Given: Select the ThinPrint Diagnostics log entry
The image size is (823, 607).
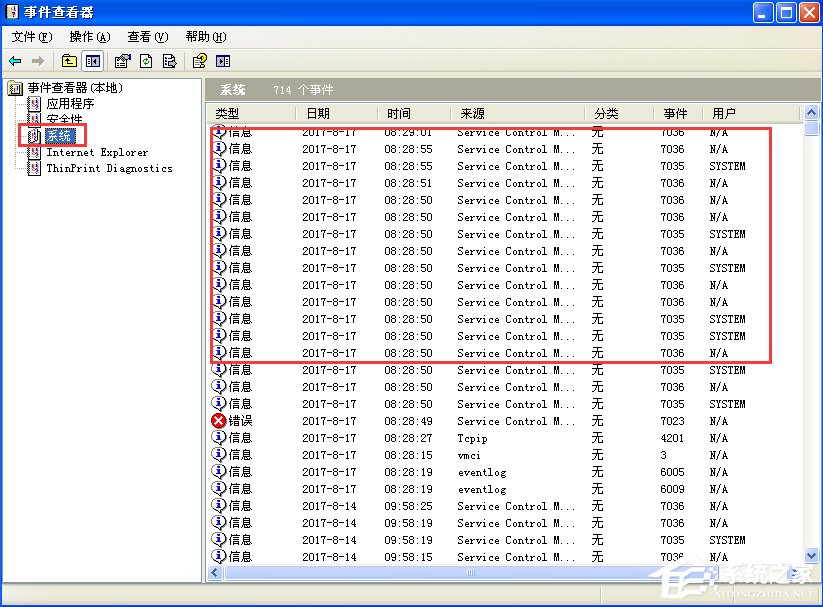Looking at the screenshot, I should pyautogui.click(x=111, y=166).
